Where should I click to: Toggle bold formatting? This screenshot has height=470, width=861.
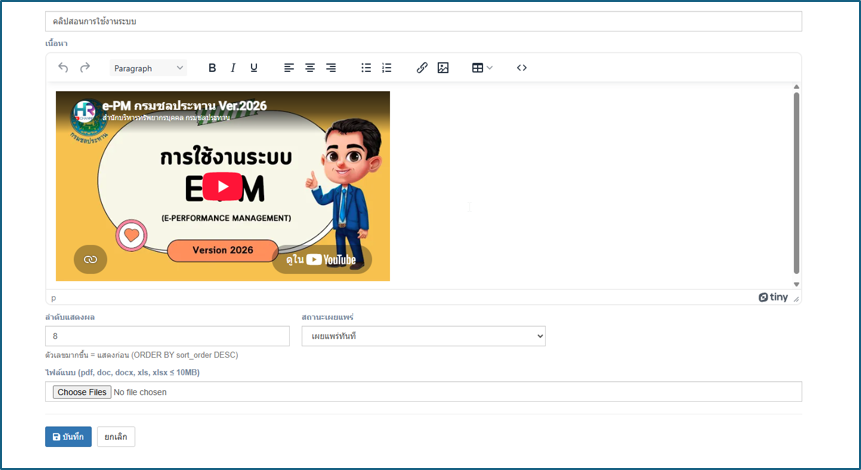212,68
